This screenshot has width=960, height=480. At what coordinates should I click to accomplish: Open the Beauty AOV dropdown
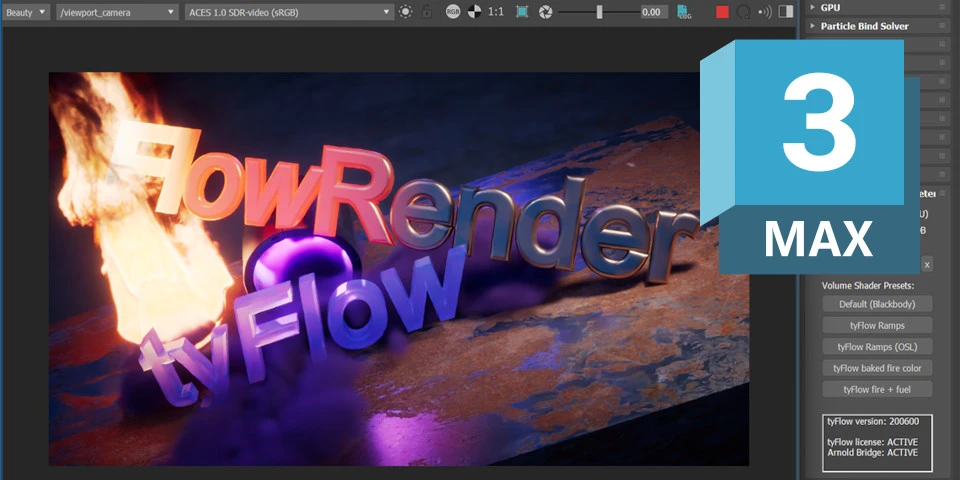pyautogui.click(x=26, y=12)
